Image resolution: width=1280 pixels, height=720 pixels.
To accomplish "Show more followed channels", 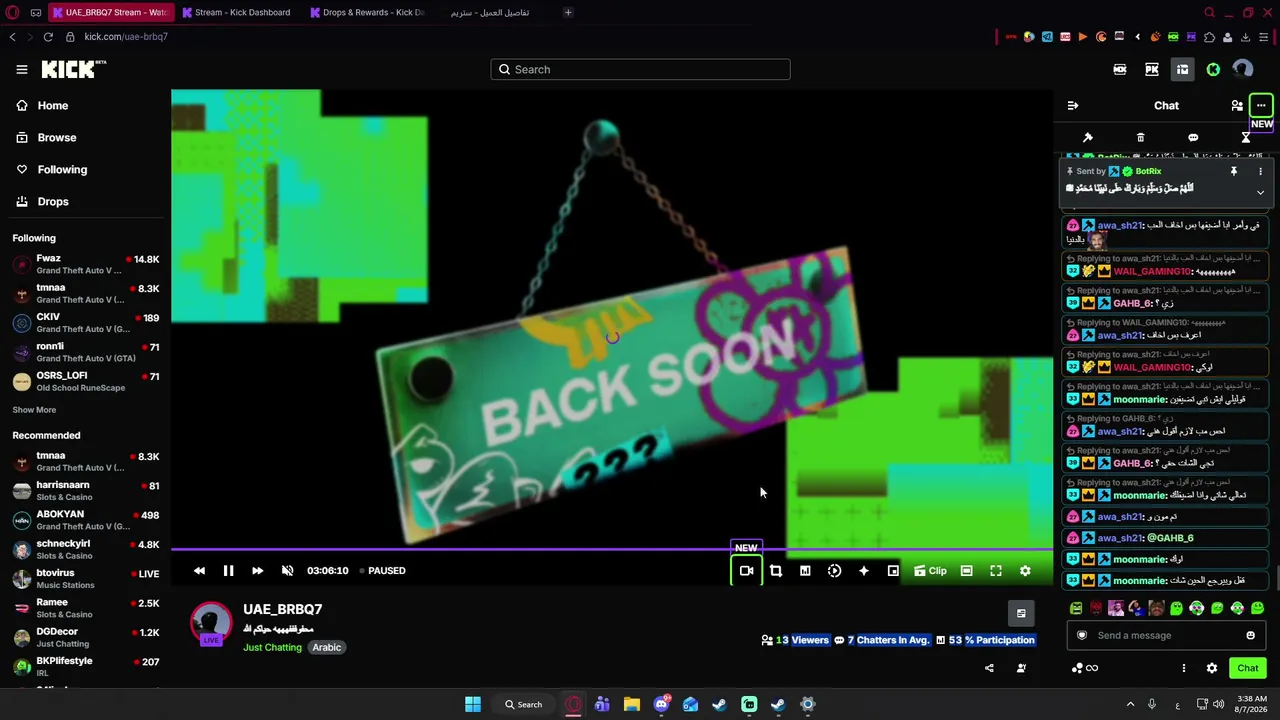I will click(34, 409).
